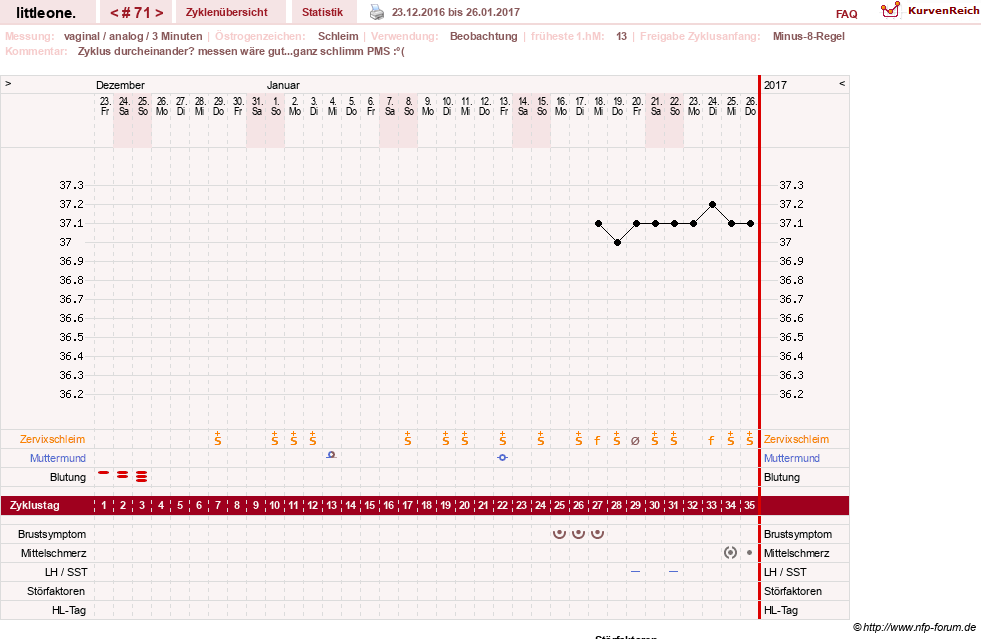Click the Störfaktoren row label on left
The width and height of the screenshot is (981, 639).
coord(56,591)
